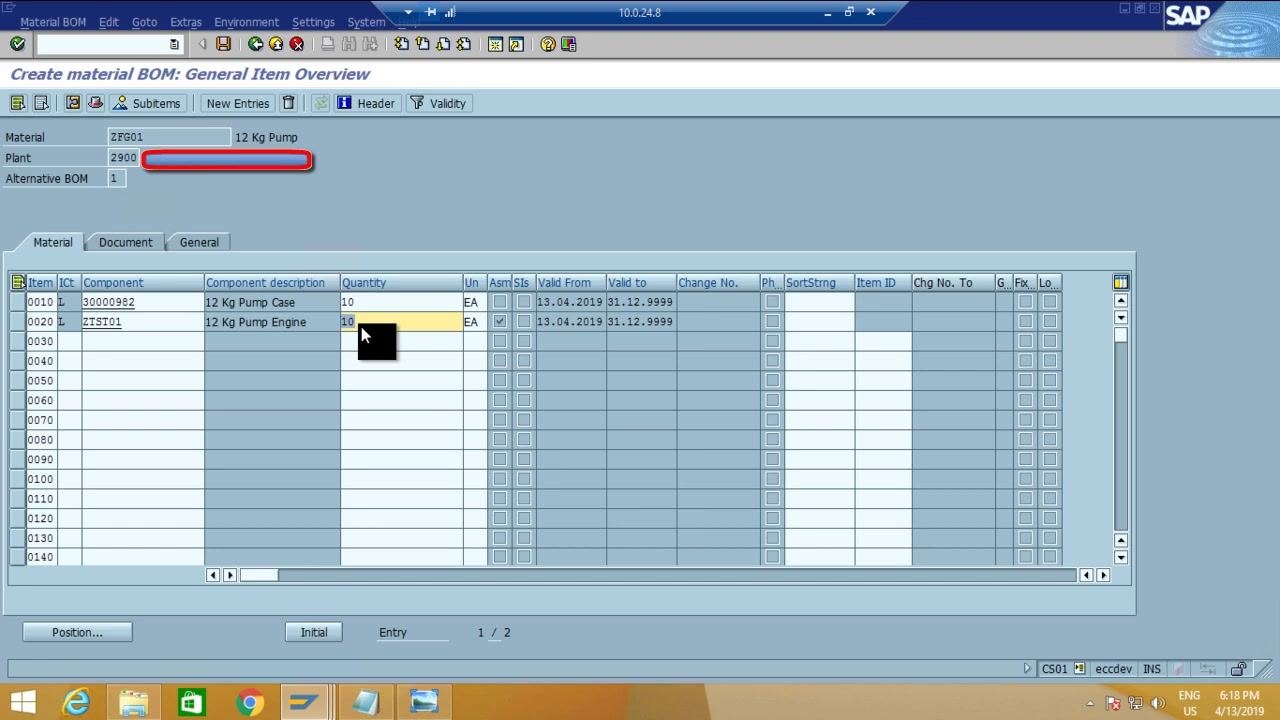Open the command field history dropdown
The image size is (1280, 720).
point(174,44)
